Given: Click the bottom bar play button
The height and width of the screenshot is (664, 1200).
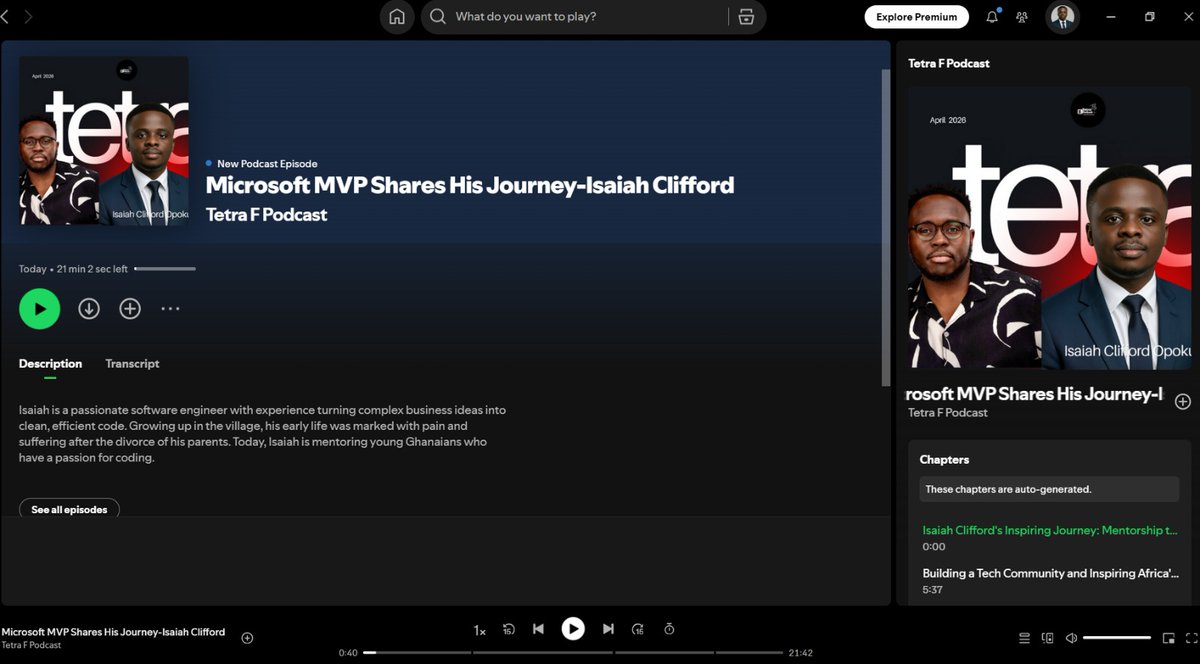Looking at the screenshot, I should 573,628.
